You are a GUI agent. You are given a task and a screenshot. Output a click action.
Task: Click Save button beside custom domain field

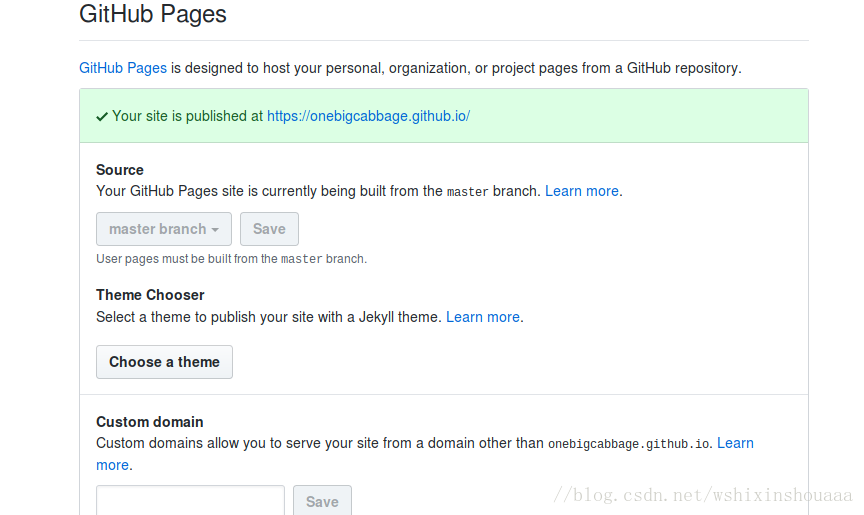coord(322,500)
